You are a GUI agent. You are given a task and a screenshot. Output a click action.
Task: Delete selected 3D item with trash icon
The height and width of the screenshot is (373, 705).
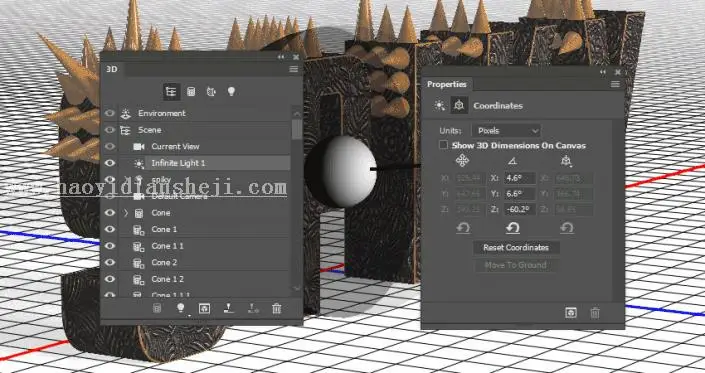click(x=277, y=308)
